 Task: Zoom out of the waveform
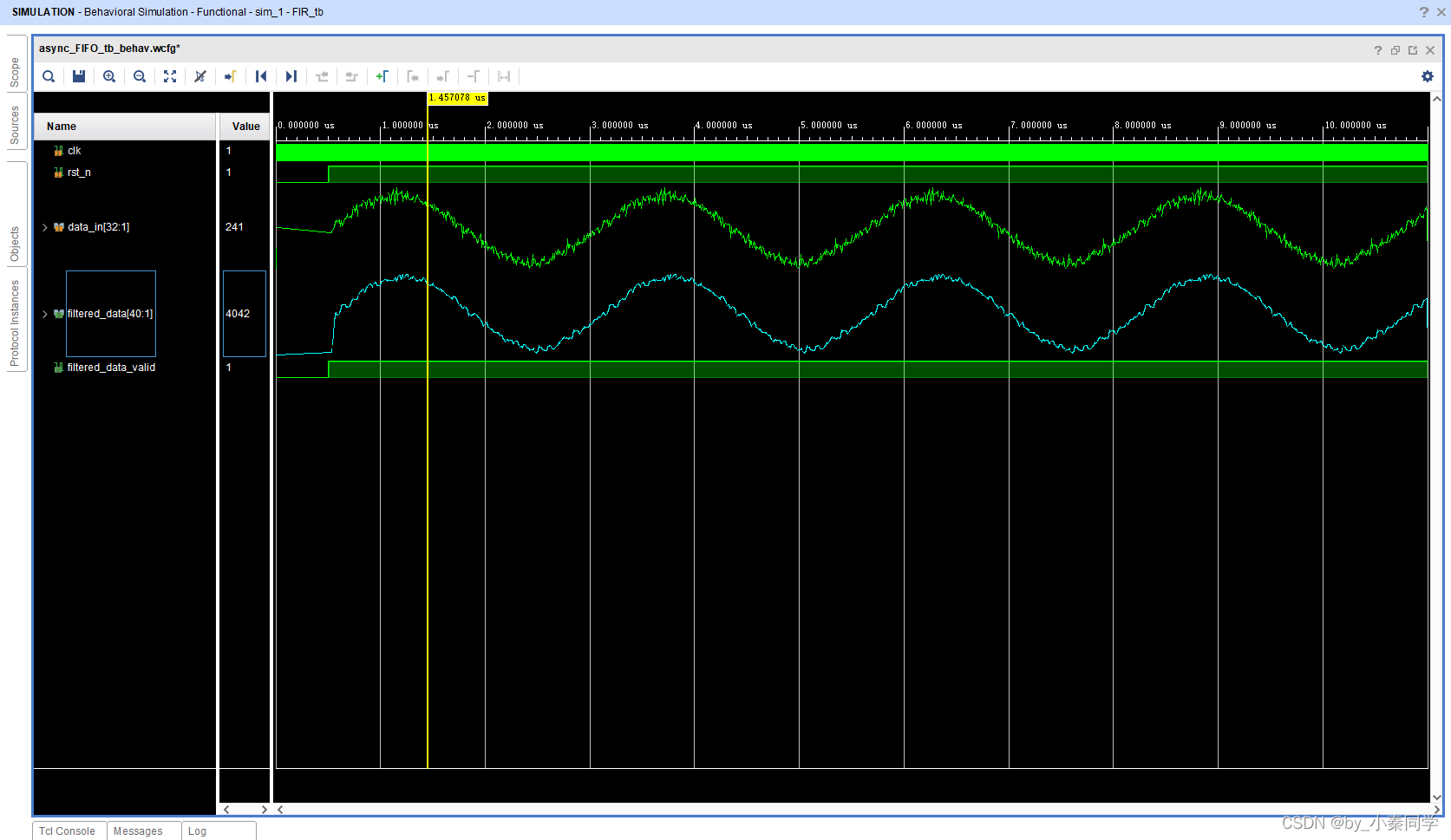(x=140, y=76)
